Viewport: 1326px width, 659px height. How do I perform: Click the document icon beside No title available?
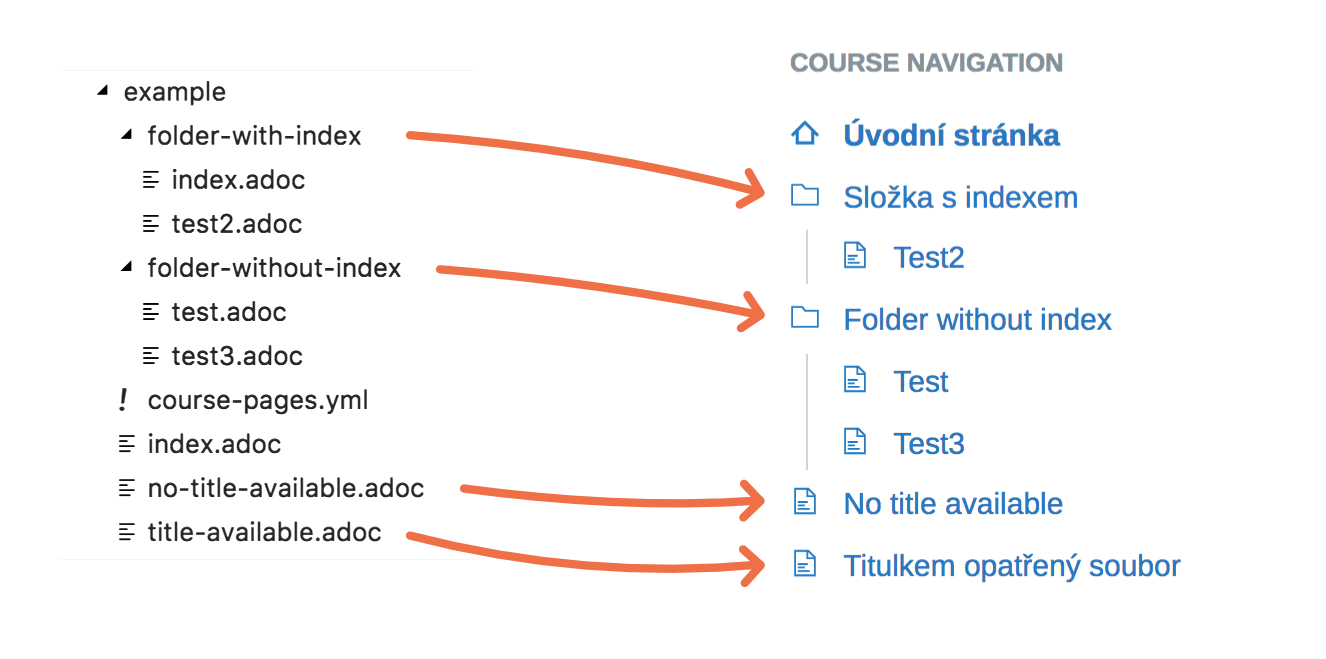click(x=804, y=503)
